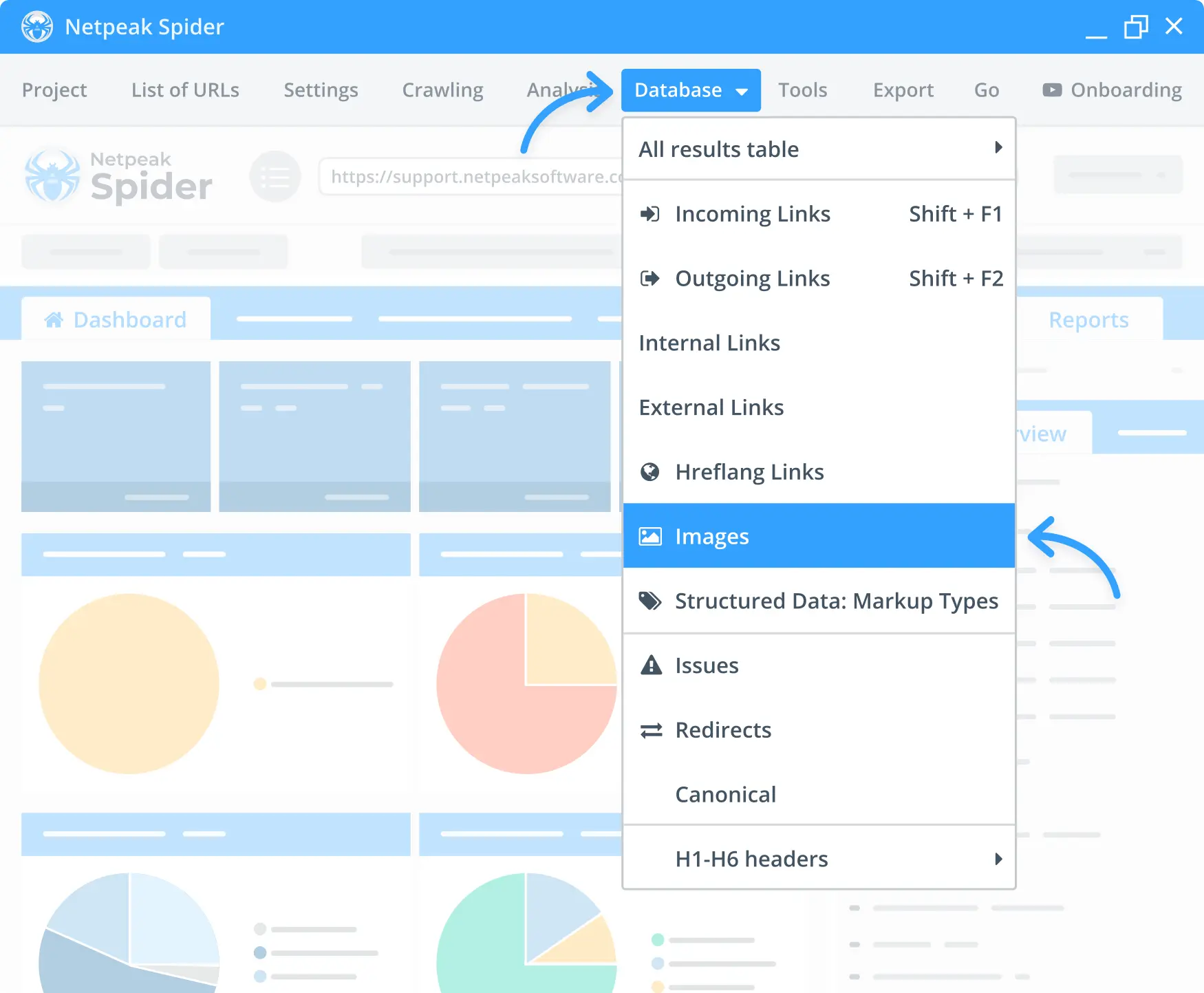The width and height of the screenshot is (1204, 993).
Task: Select Internal Links menu entry
Action: click(x=819, y=343)
